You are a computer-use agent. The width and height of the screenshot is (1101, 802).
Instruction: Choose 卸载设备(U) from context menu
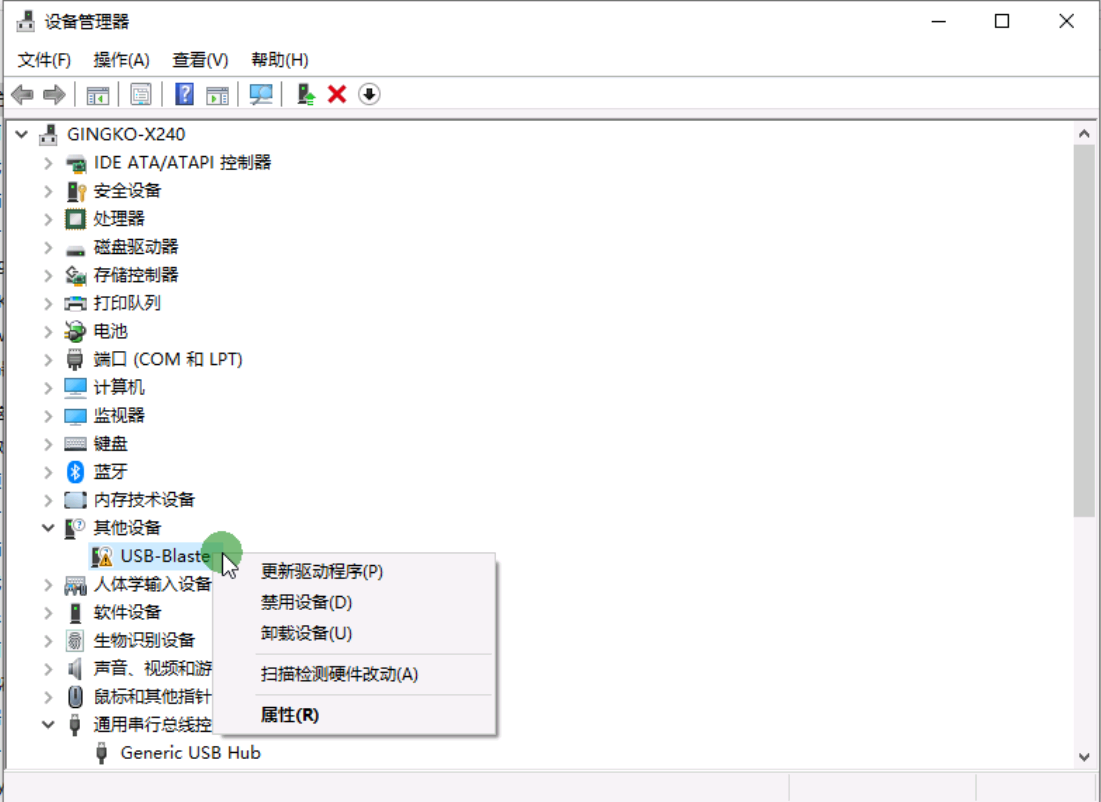(x=306, y=633)
